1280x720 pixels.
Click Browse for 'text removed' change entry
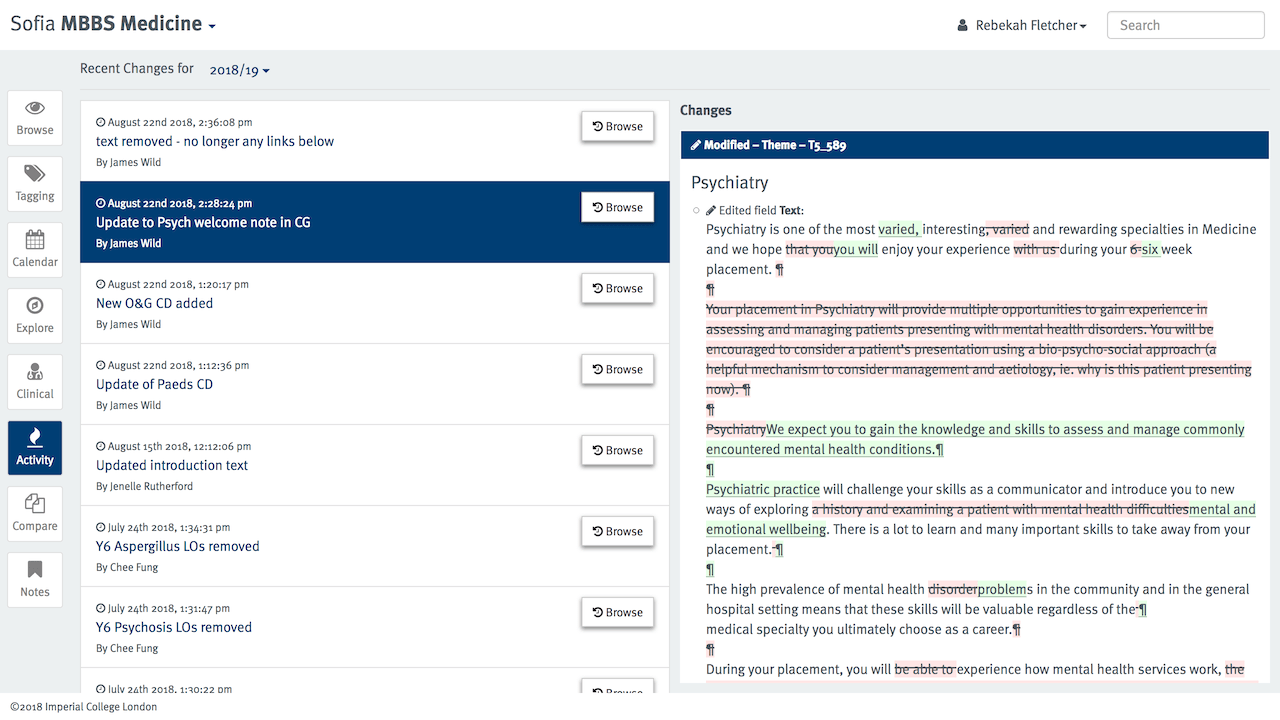(x=617, y=127)
